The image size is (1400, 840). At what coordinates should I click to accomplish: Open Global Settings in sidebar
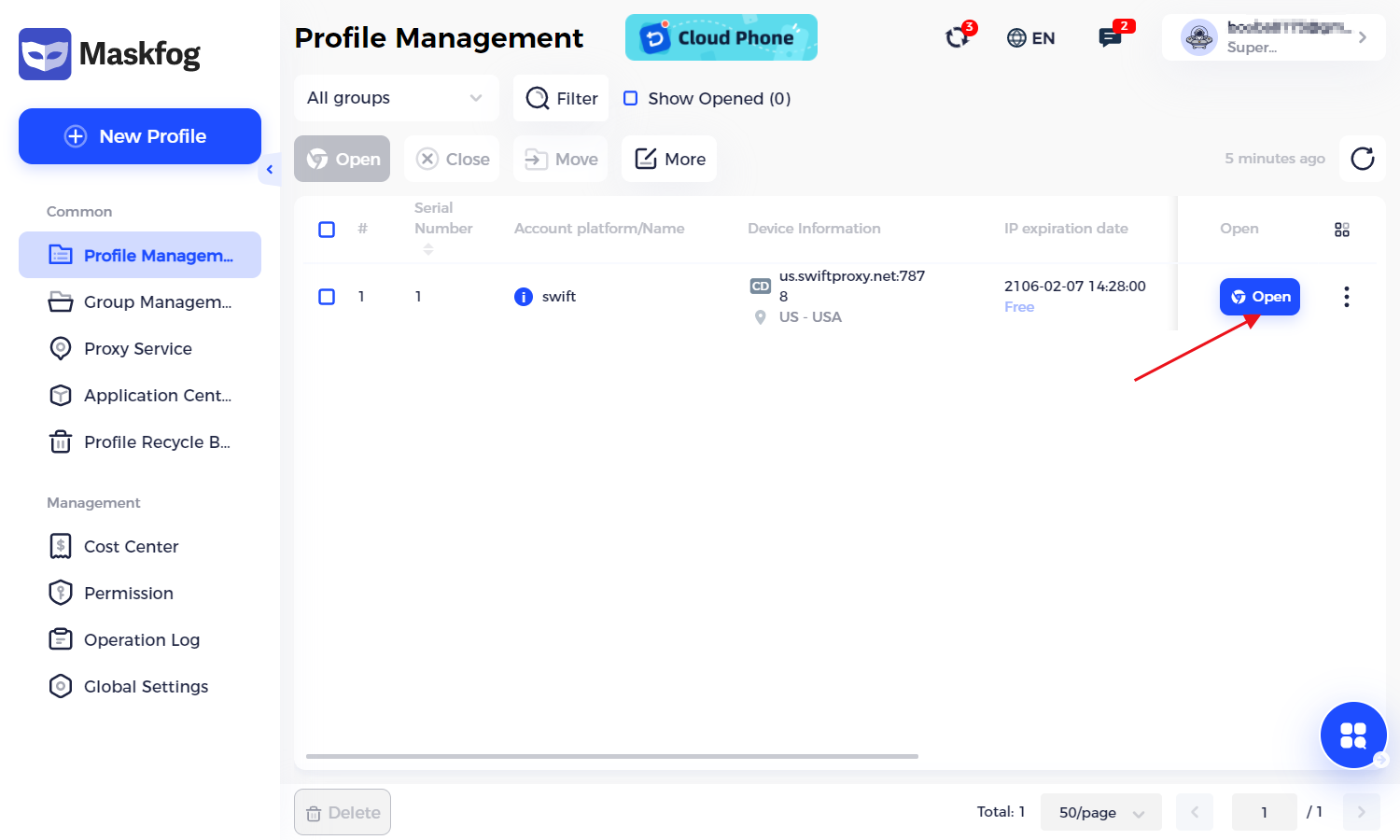coord(146,686)
